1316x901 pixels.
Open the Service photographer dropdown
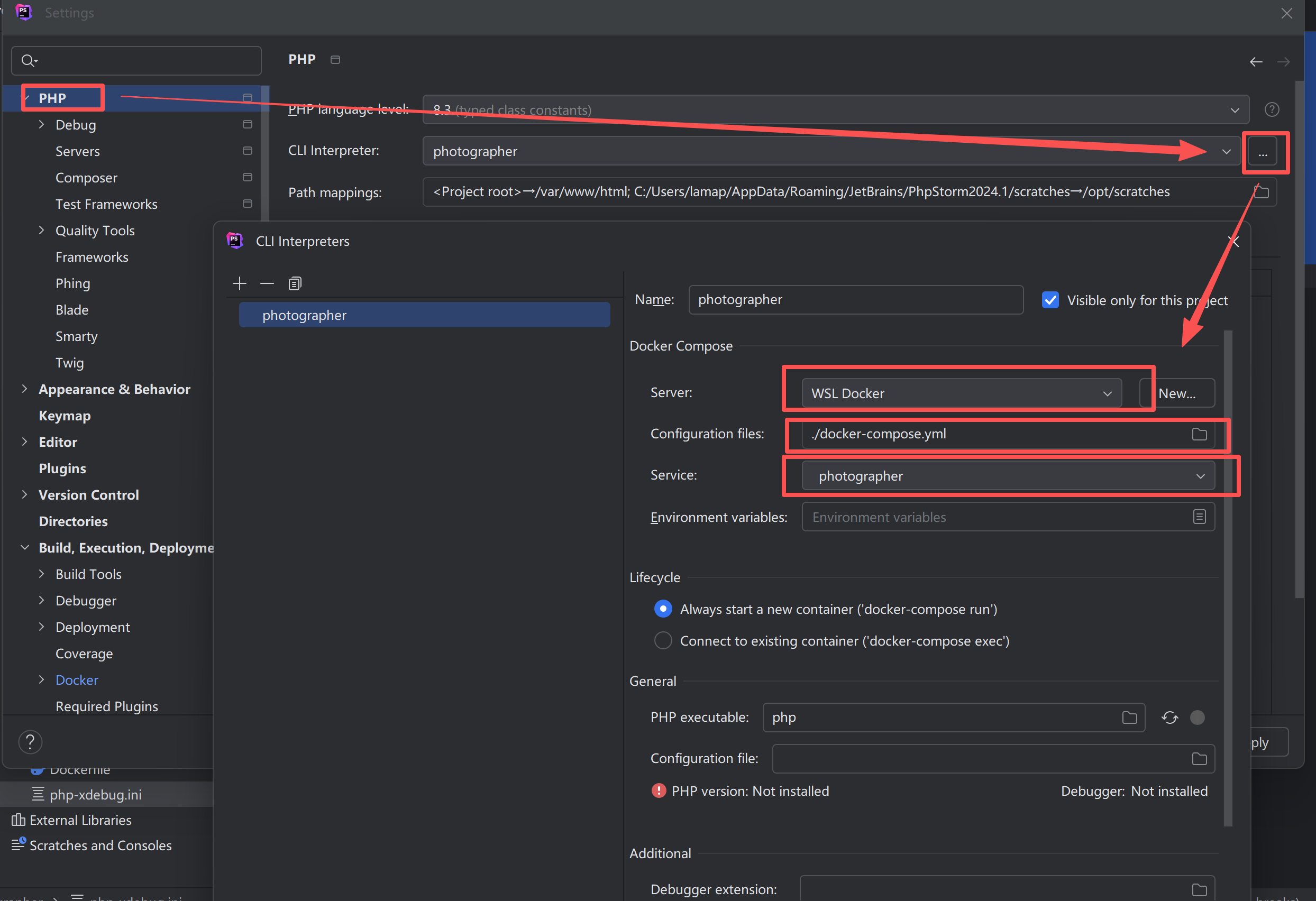tap(1008, 476)
